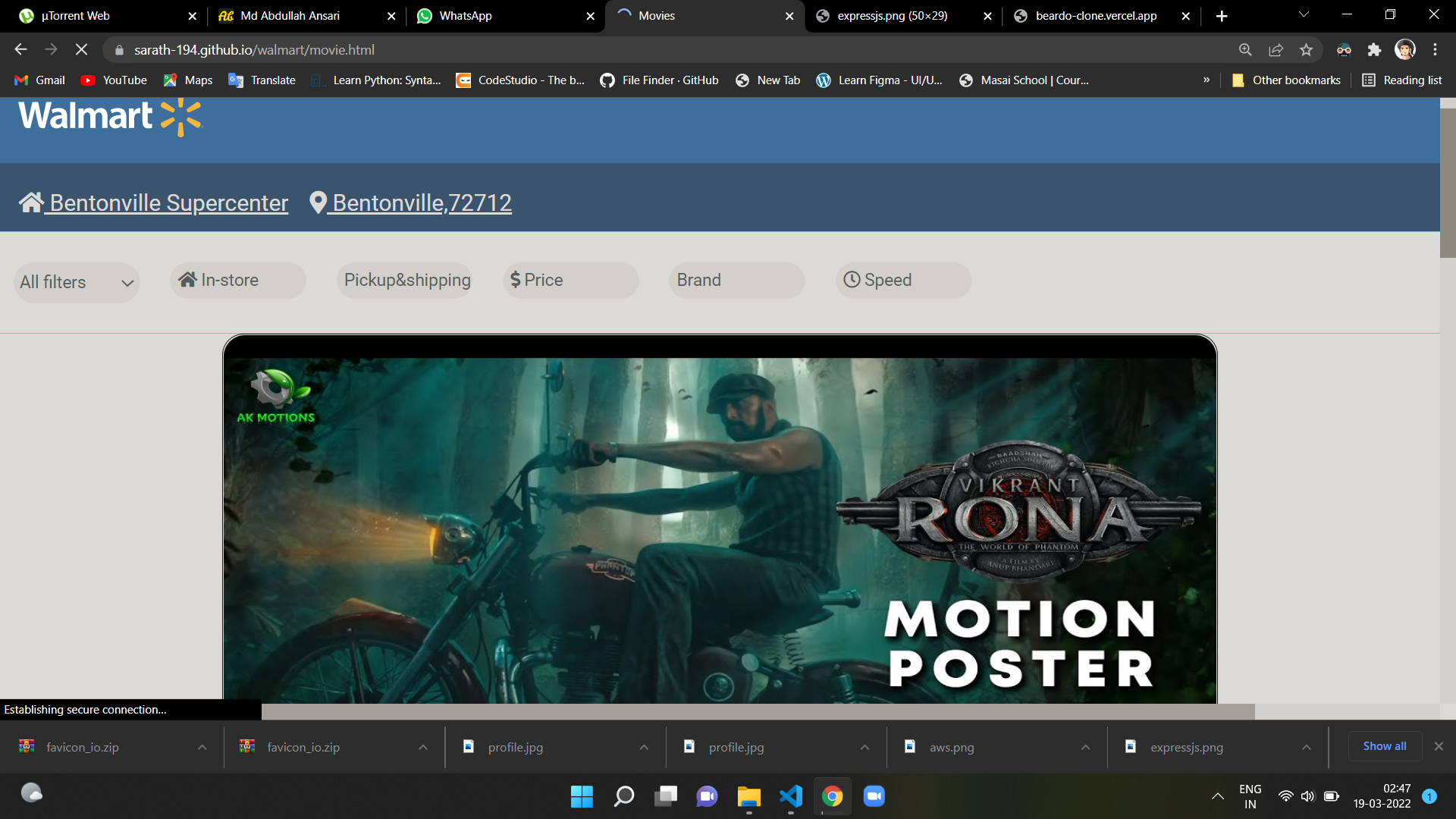Screen dimensions: 1456x819
Task: Open the taskbar weather widget
Action: (x=31, y=793)
